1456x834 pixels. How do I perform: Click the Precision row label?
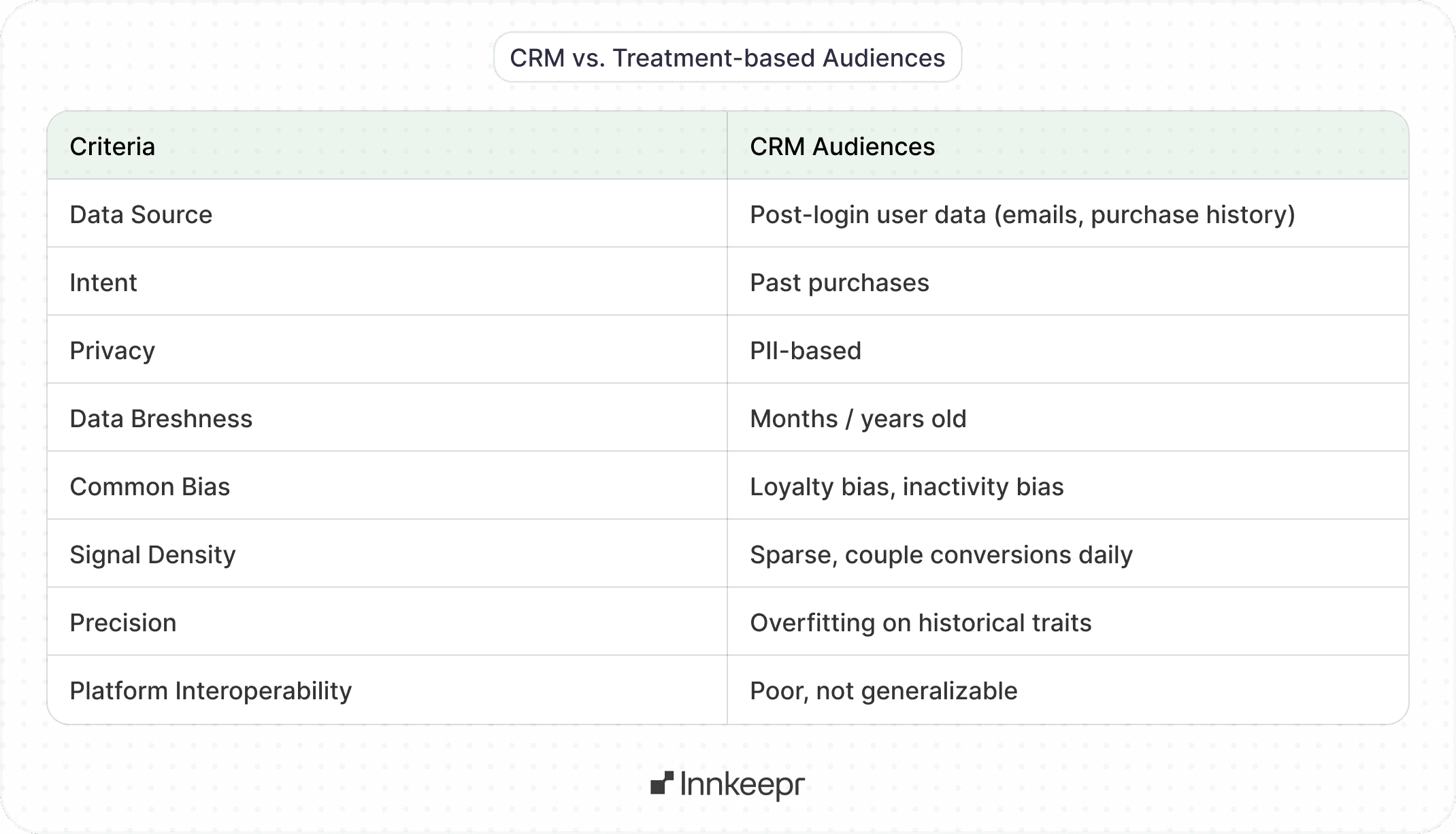pyautogui.click(x=123, y=622)
